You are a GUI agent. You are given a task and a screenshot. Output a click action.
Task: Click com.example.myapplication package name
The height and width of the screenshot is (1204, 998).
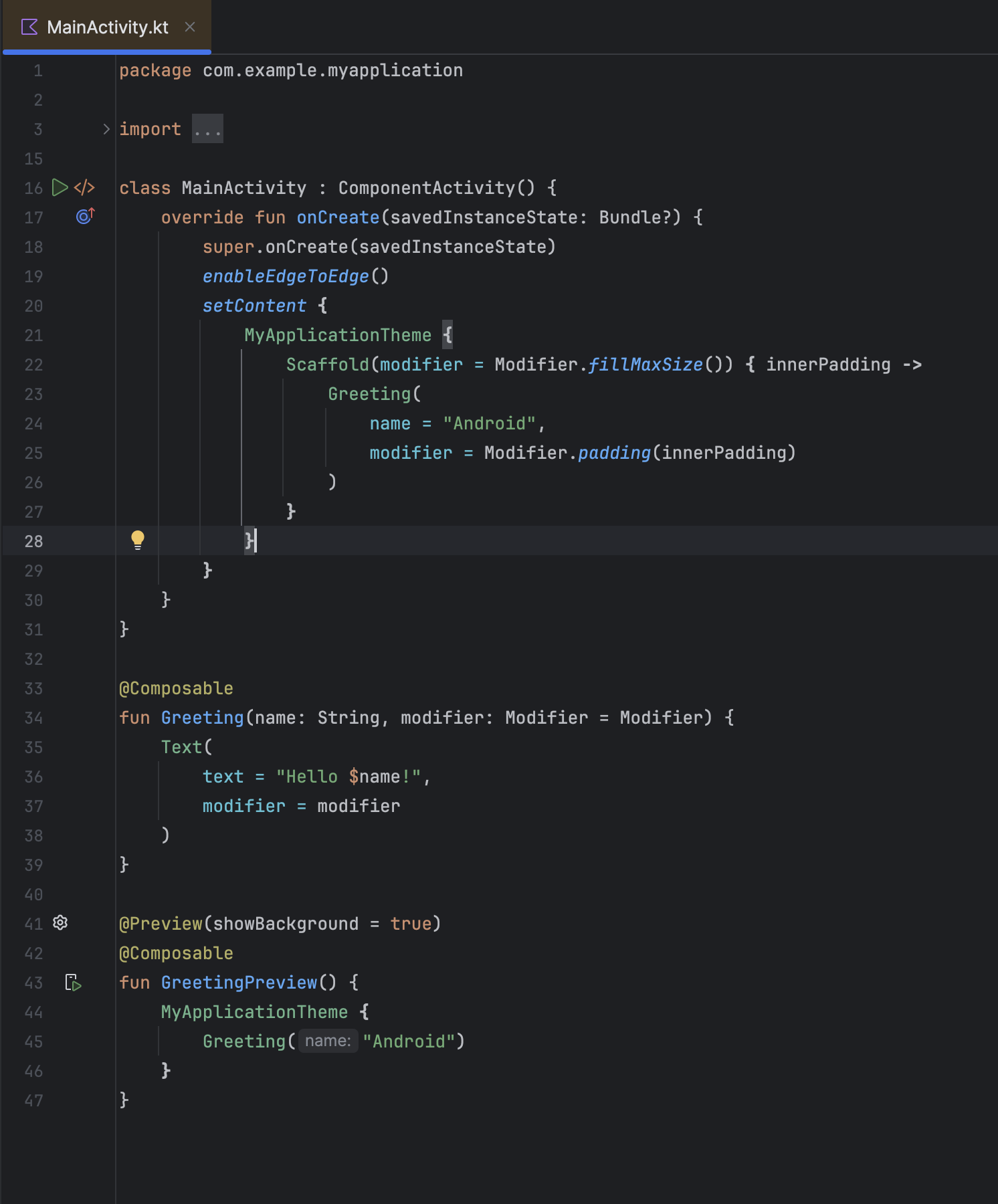(332, 70)
